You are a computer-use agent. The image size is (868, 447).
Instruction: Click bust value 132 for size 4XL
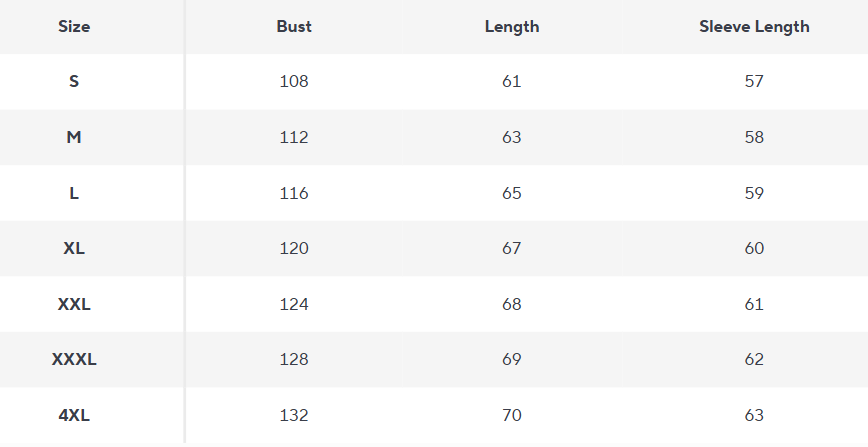click(294, 415)
